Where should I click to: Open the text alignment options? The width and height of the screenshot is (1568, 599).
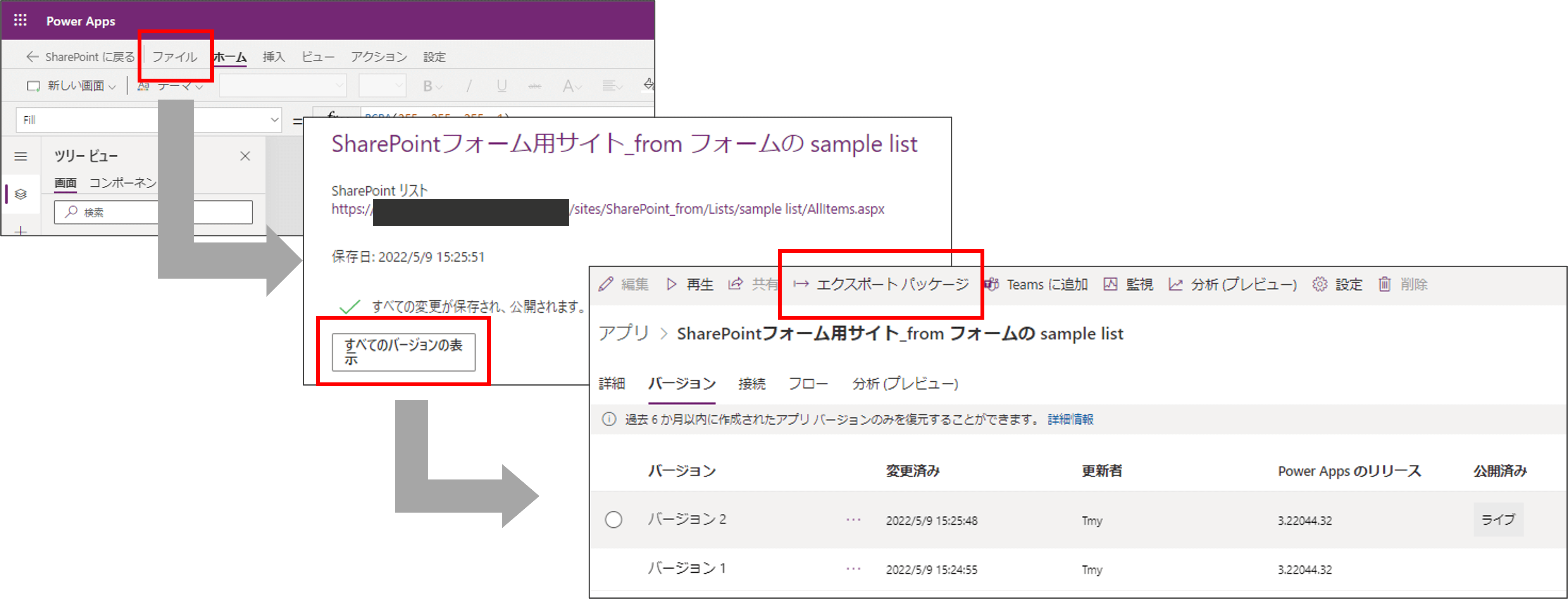[612, 86]
